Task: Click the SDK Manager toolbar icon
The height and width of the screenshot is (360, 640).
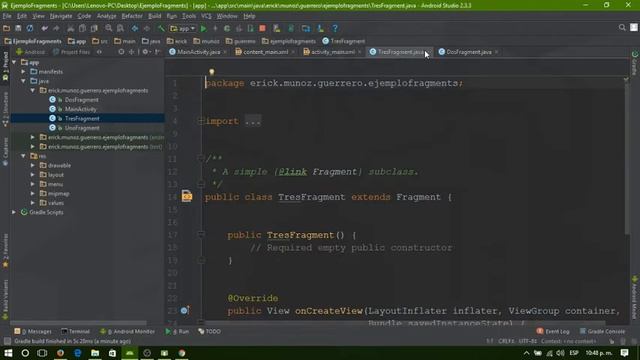Action: pyautogui.click(x=320, y=28)
